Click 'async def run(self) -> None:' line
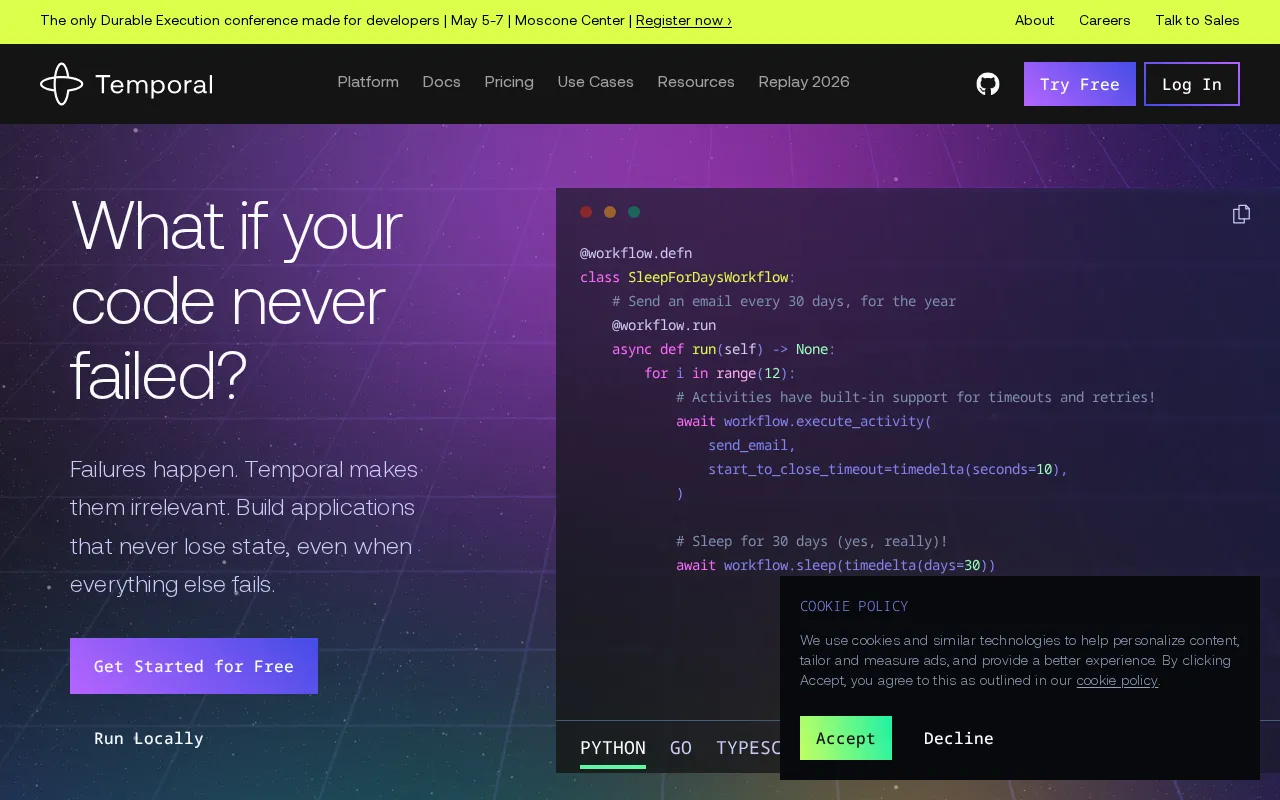Screen dimensions: 1280x800 [x=724, y=349]
